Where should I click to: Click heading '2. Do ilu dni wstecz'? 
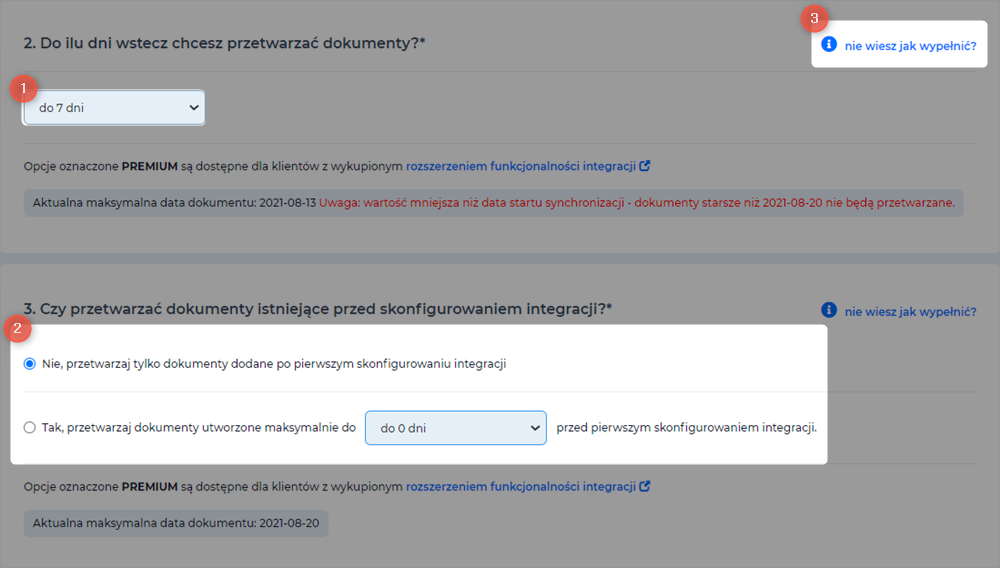(224, 43)
